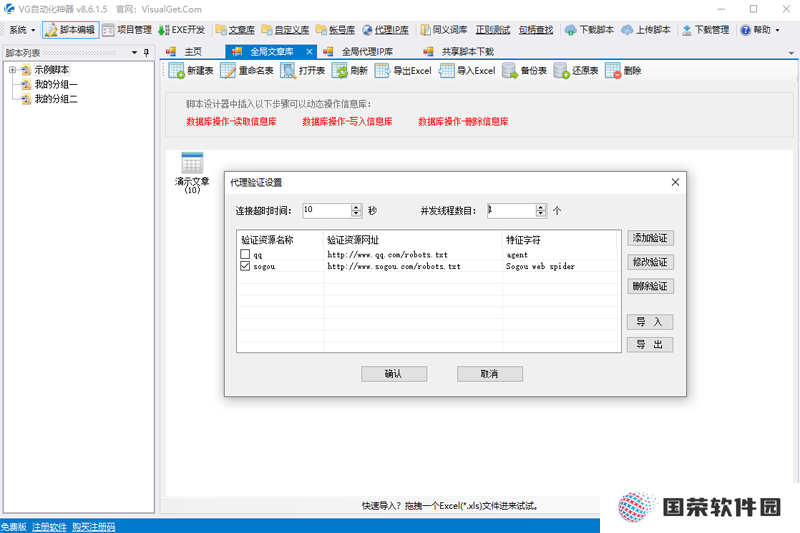Open the 演示文章 table thumbnail
800x533 pixels.
coord(192,163)
